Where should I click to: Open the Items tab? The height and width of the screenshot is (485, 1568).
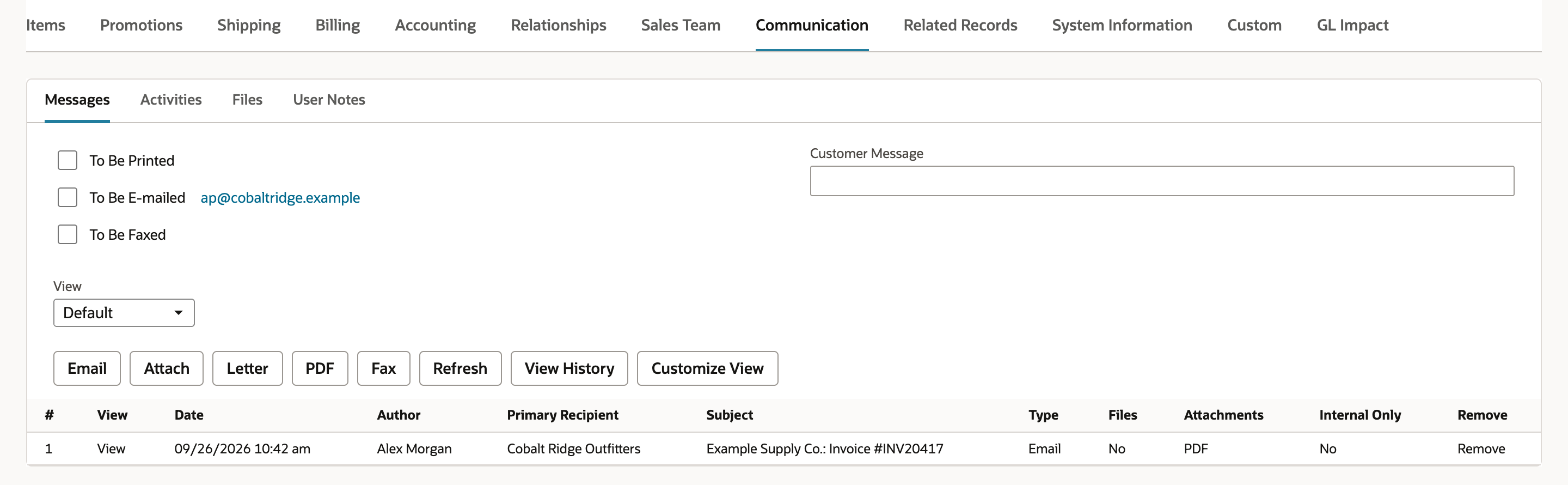pyautogui.click(x=46, y=25)
